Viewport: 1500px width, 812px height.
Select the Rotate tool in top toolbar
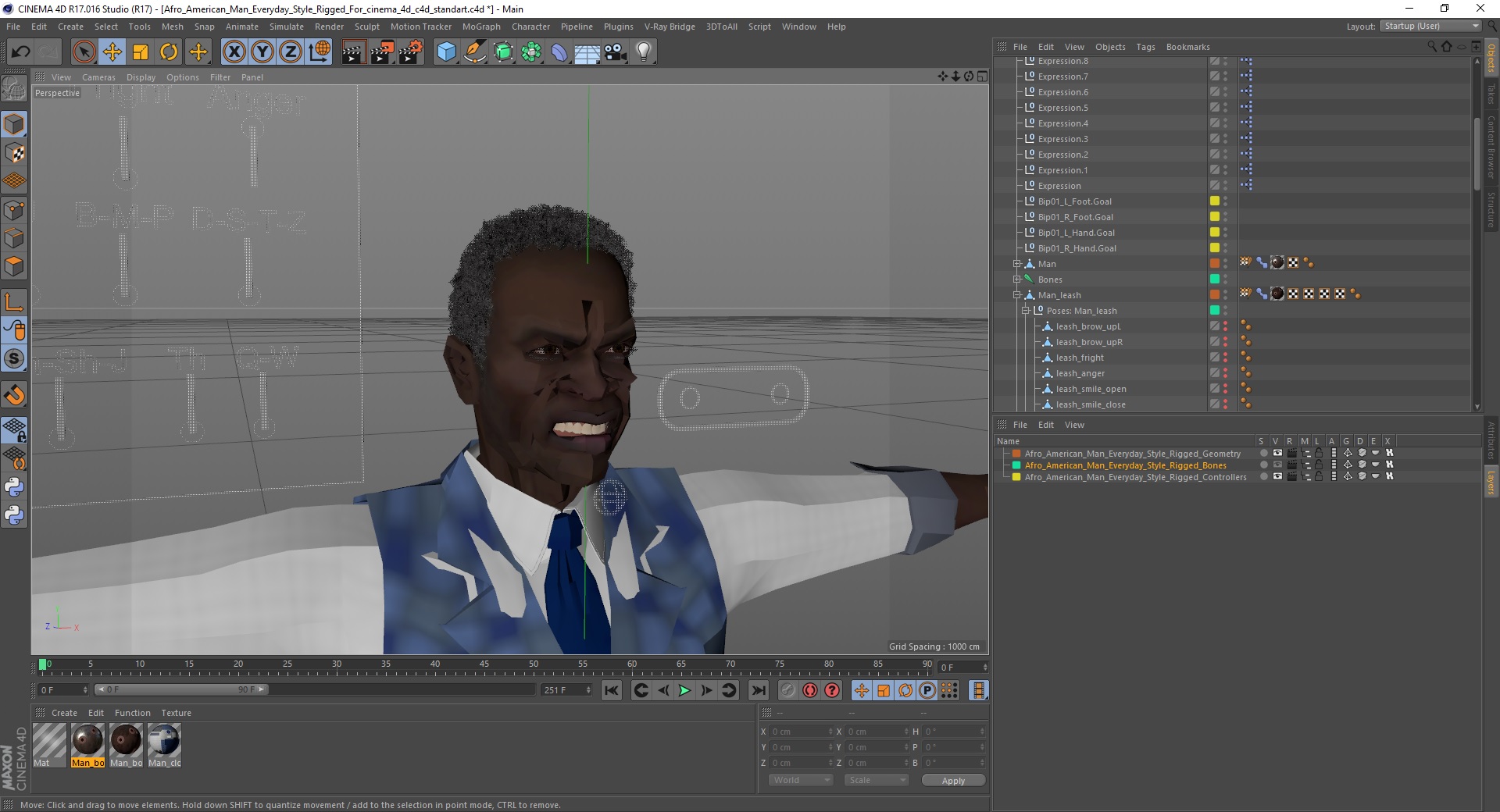coord(169,52)
